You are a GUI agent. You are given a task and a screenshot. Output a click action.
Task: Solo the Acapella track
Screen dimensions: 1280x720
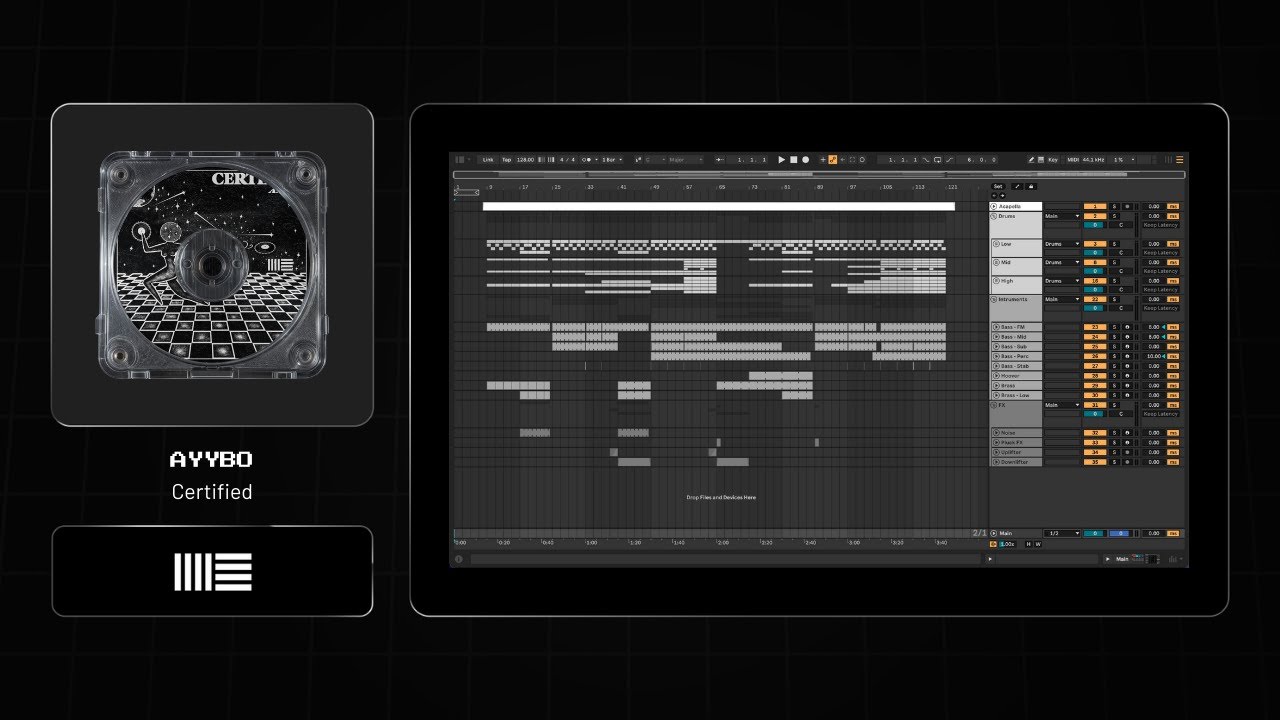[x=1114, y=206]
